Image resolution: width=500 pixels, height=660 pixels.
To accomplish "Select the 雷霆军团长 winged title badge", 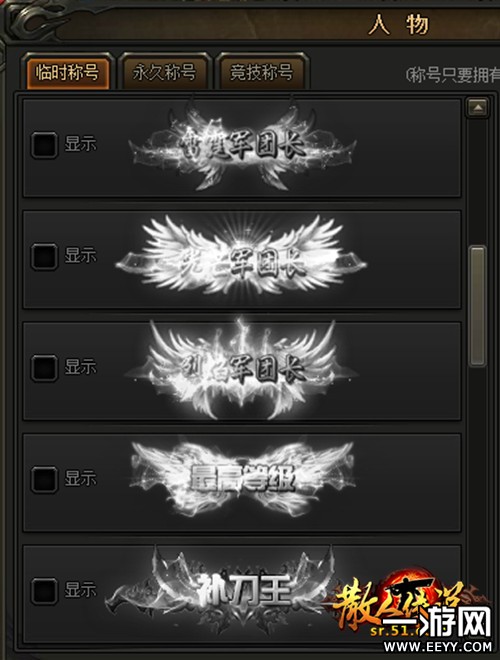I will point(242,144).
